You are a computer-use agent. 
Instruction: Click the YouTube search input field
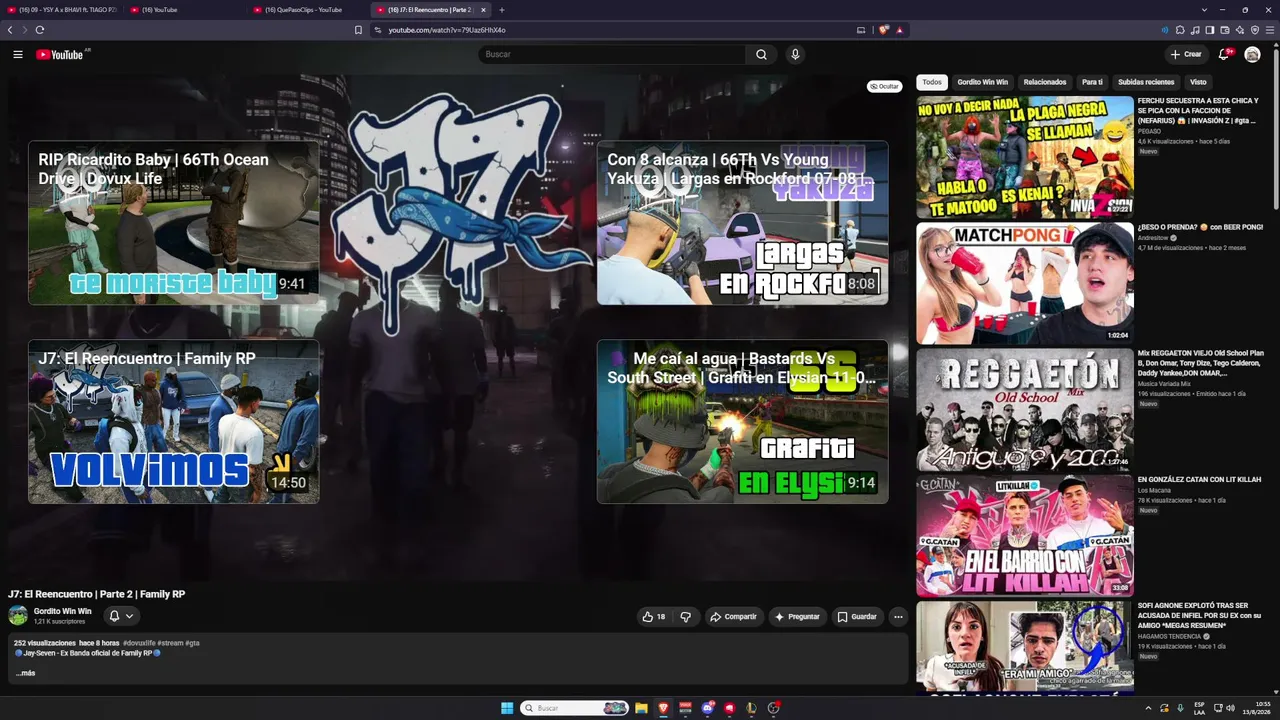click(x=612, y=55)
